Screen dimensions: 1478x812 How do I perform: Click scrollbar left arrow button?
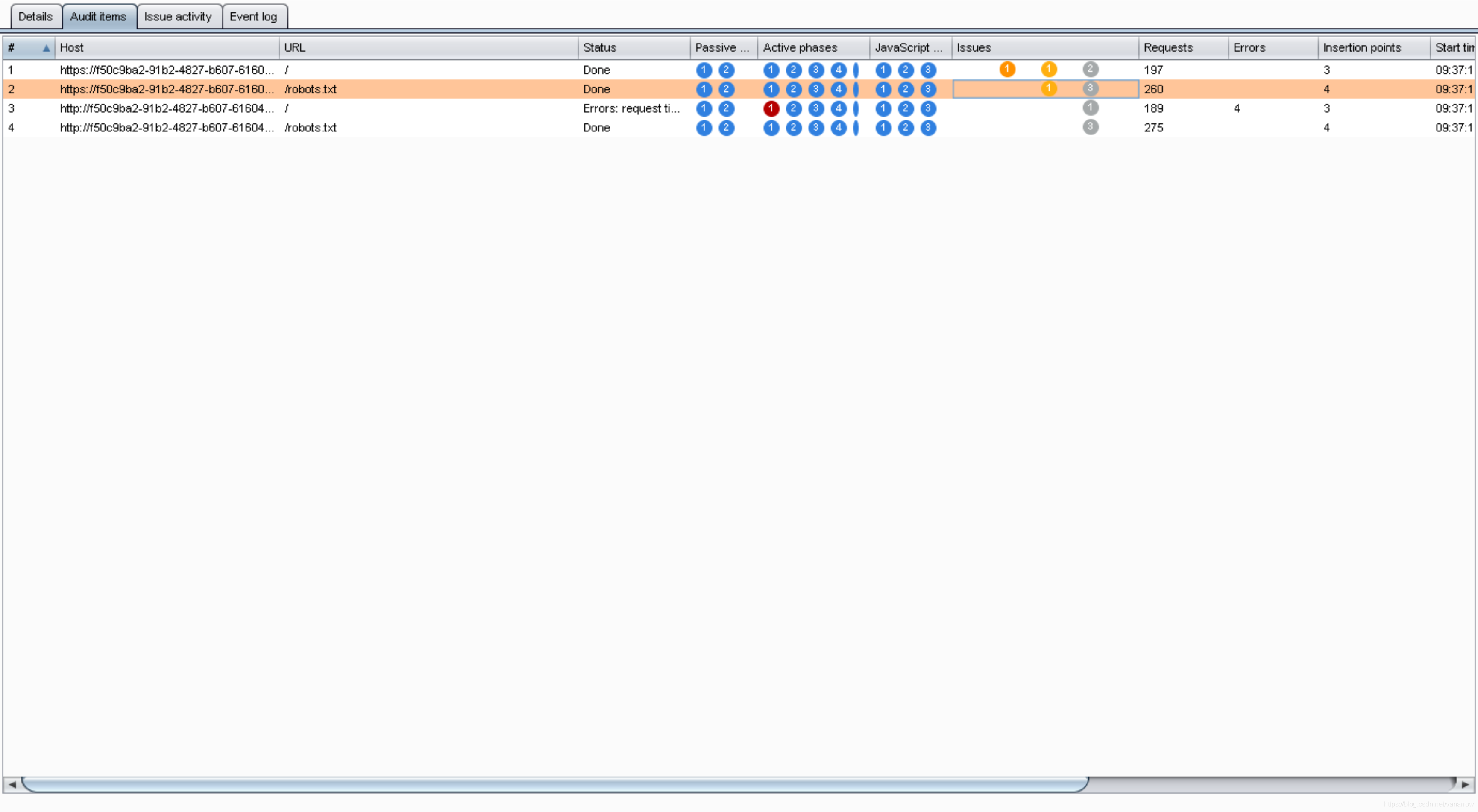[12, 785]
